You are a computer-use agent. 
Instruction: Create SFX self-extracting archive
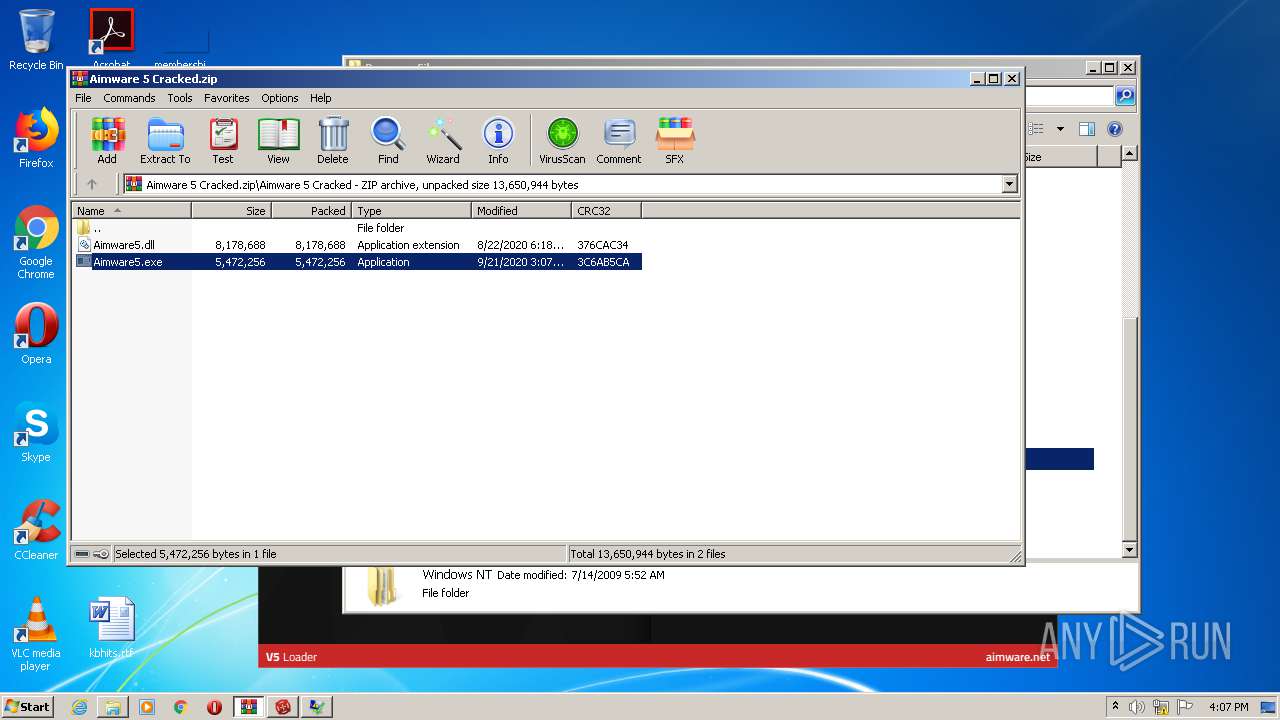(x=675, y=140)
